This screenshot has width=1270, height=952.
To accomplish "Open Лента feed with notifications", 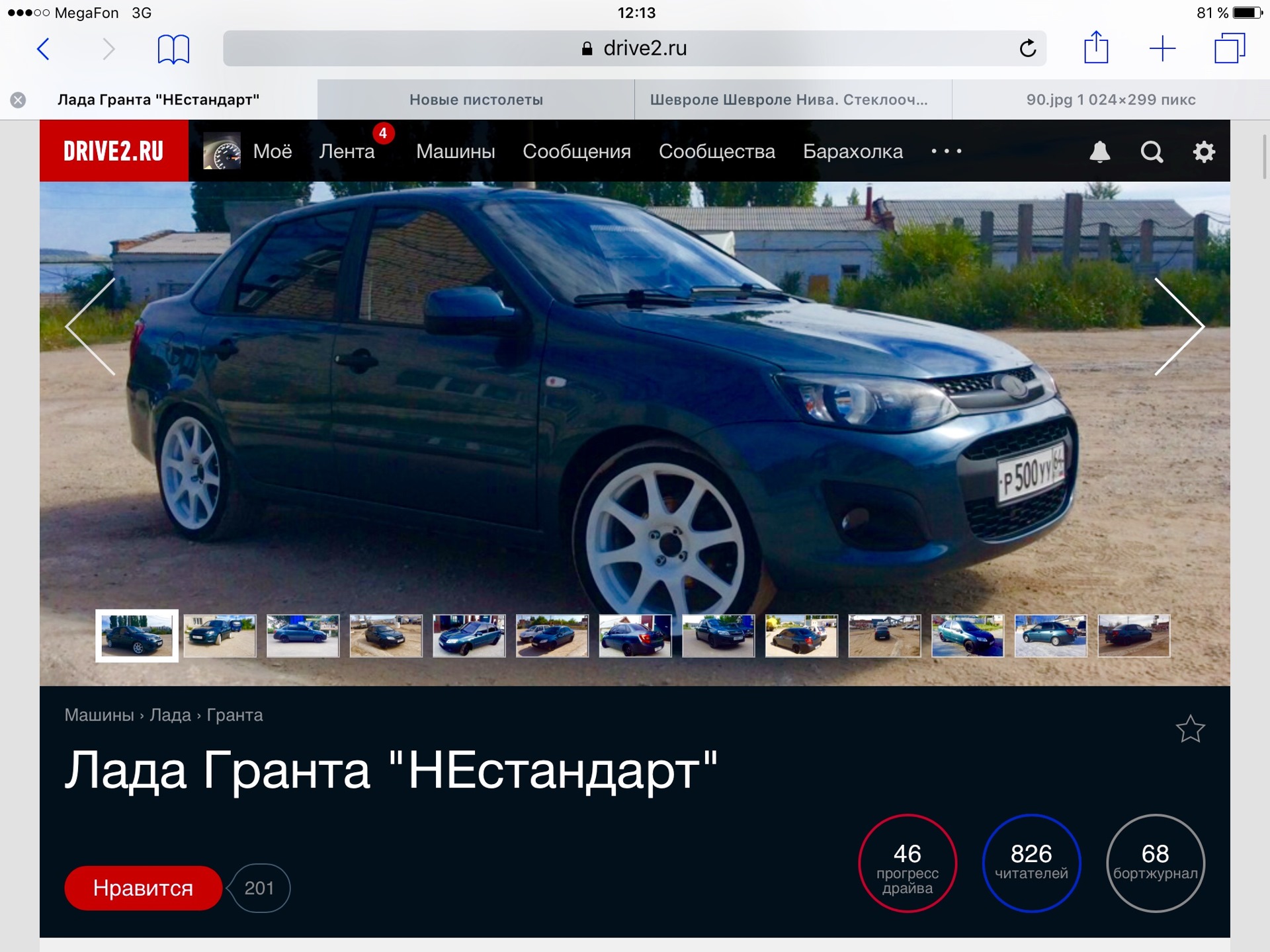I will (347, 151).
